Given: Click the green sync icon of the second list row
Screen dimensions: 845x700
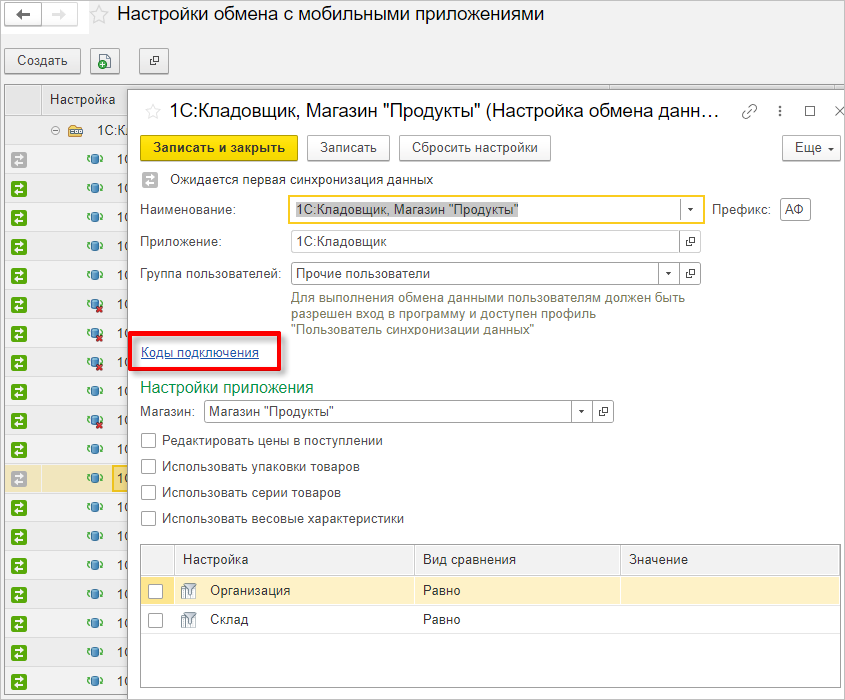Looking at the screenshot, I should (19, 189).
